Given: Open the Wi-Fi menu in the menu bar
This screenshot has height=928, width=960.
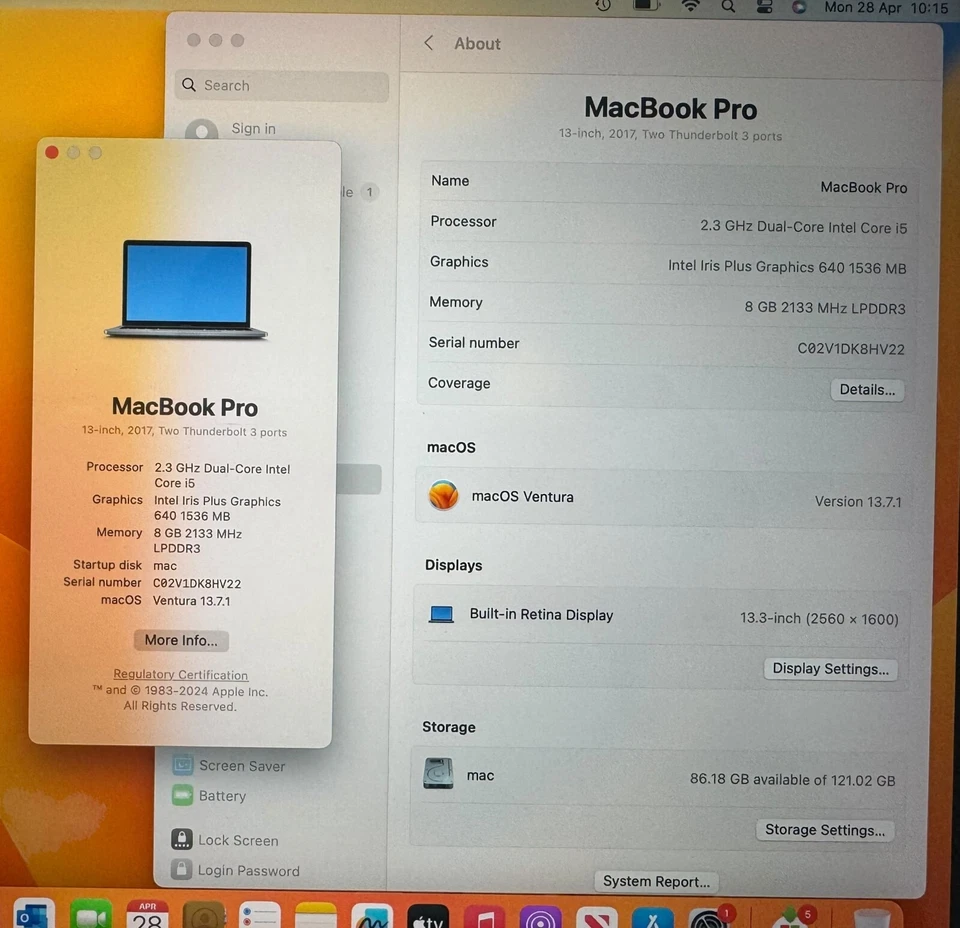Looking at the screenshot, I should [x=691, y=7].
